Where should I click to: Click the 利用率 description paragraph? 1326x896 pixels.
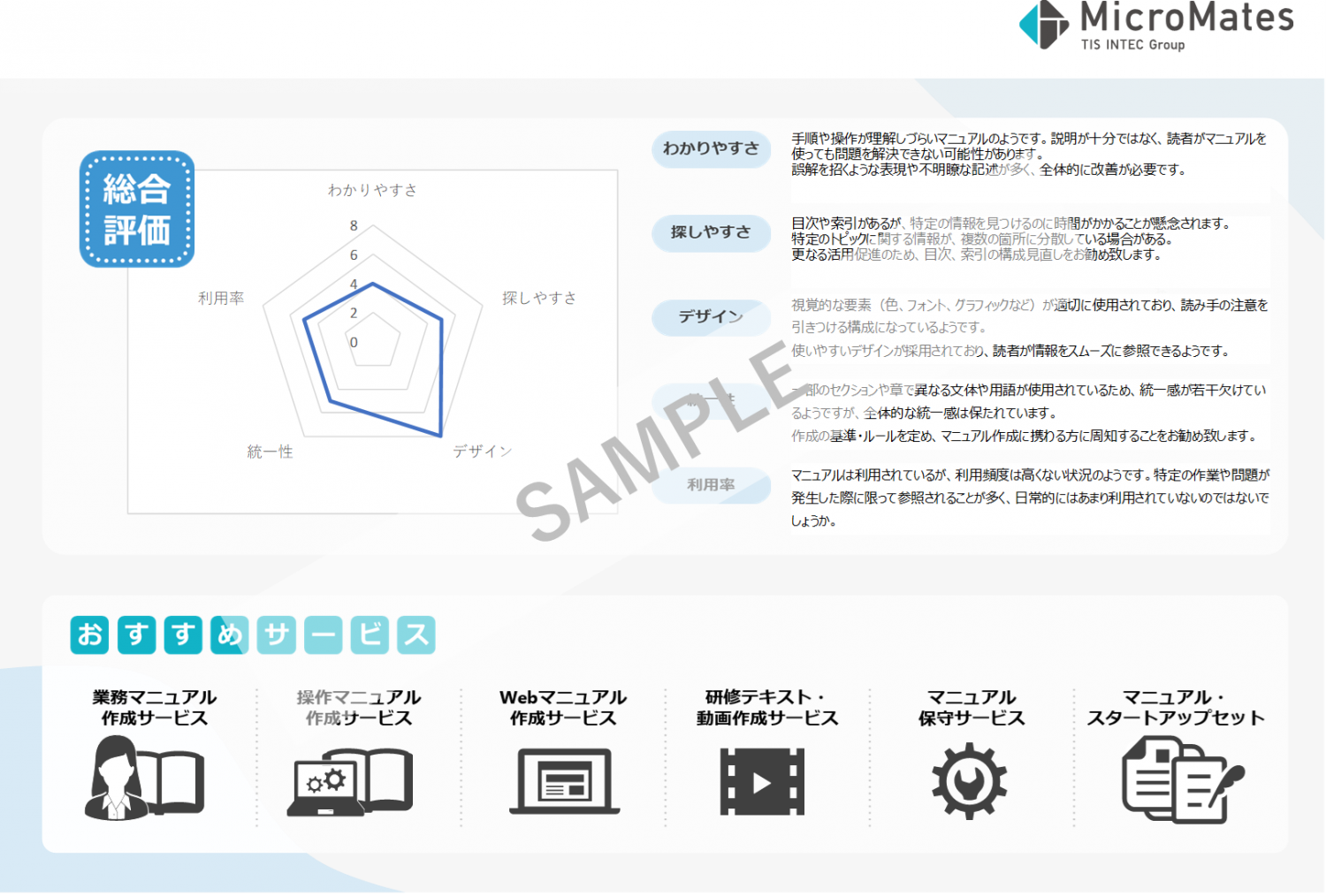coord(1030,497)
